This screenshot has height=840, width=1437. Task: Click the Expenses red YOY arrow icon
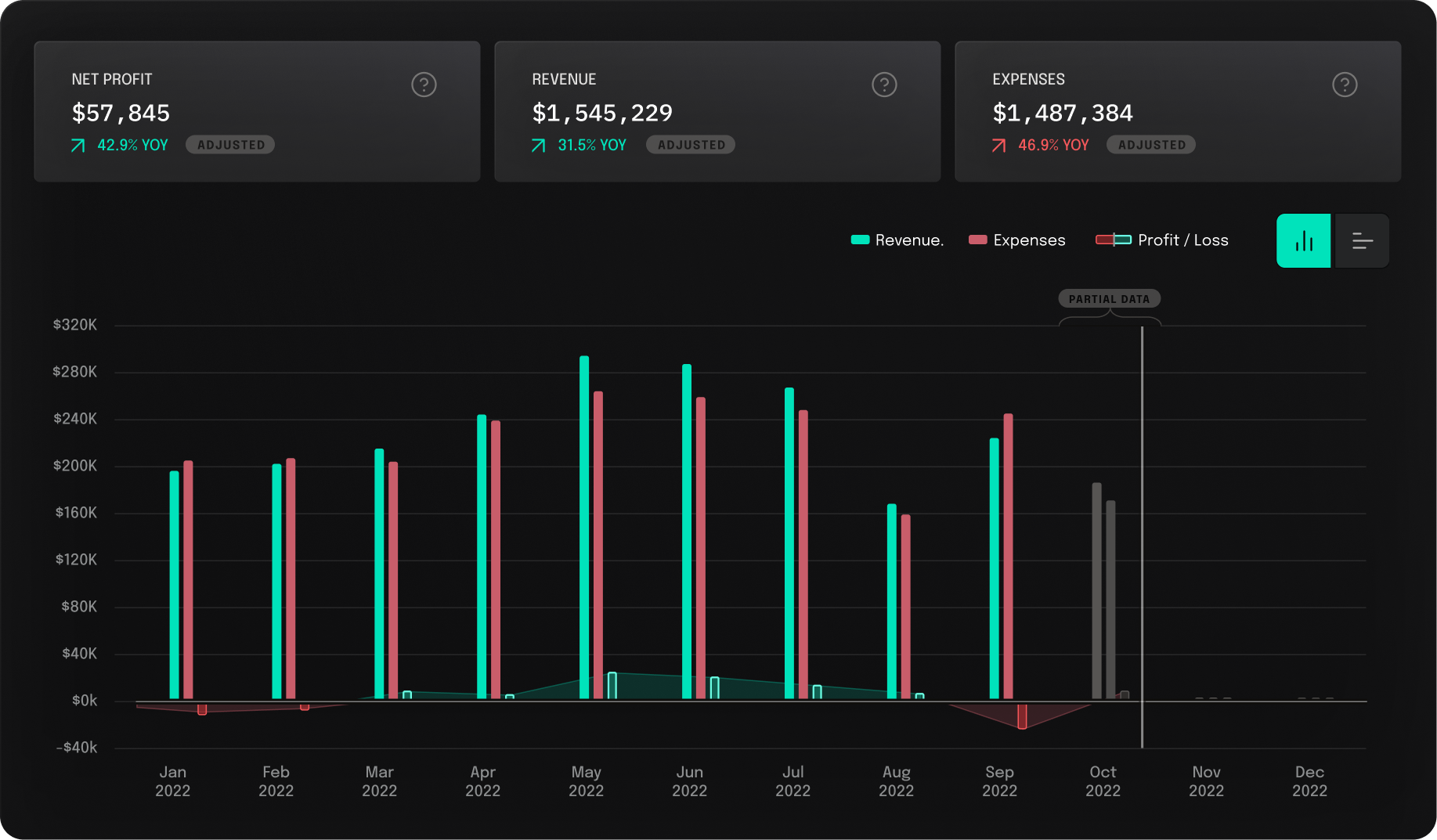pyautogui.click(x=998, y=146)
